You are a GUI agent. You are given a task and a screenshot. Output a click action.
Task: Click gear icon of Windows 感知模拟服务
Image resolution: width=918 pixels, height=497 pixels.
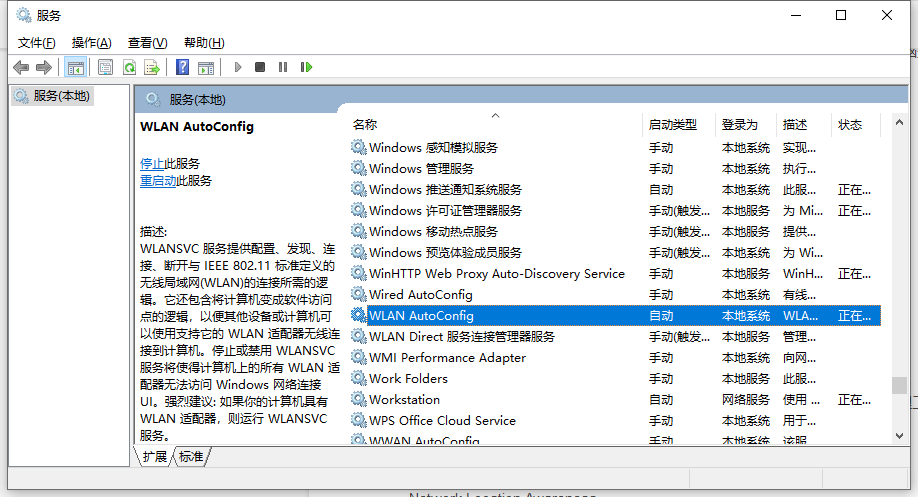point(358,147)
